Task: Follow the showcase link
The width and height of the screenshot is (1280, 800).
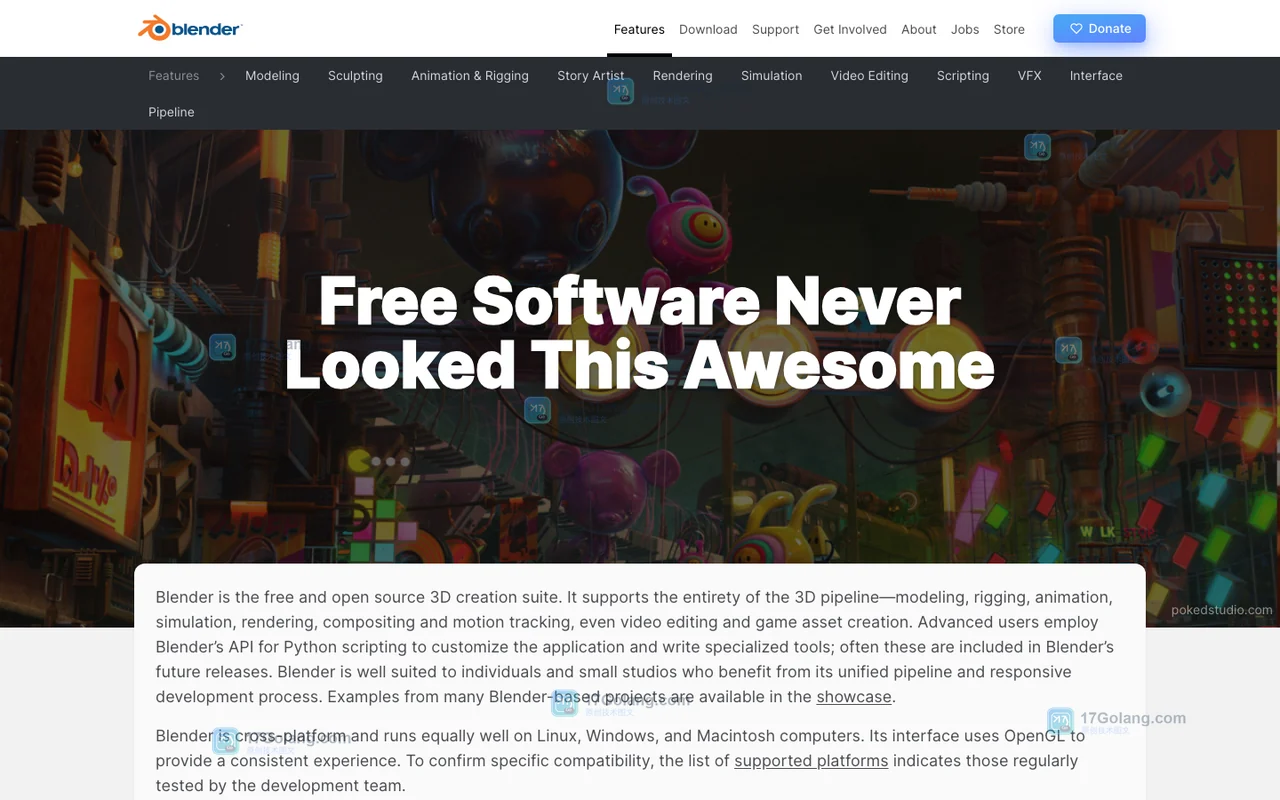Action: click(854, 697)
